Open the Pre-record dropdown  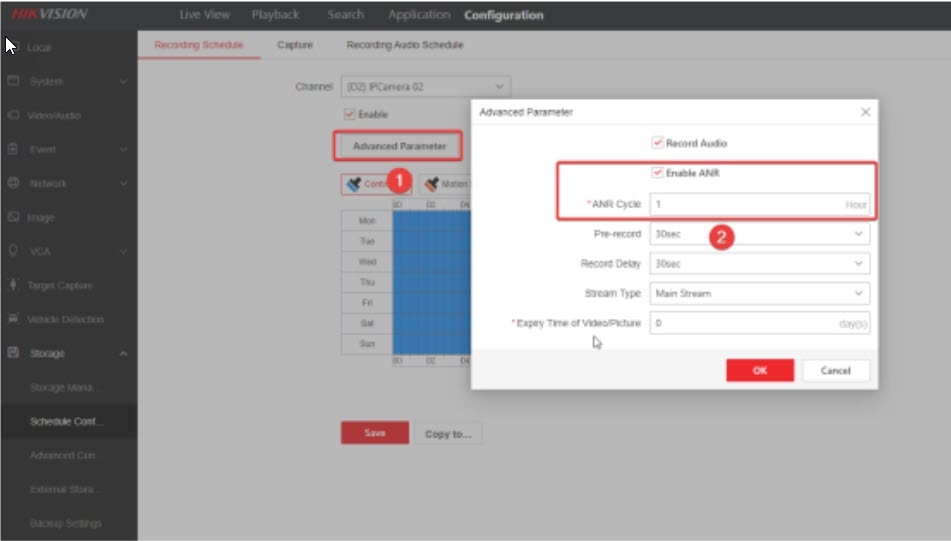pyautogui.click(x=759, y=234)
